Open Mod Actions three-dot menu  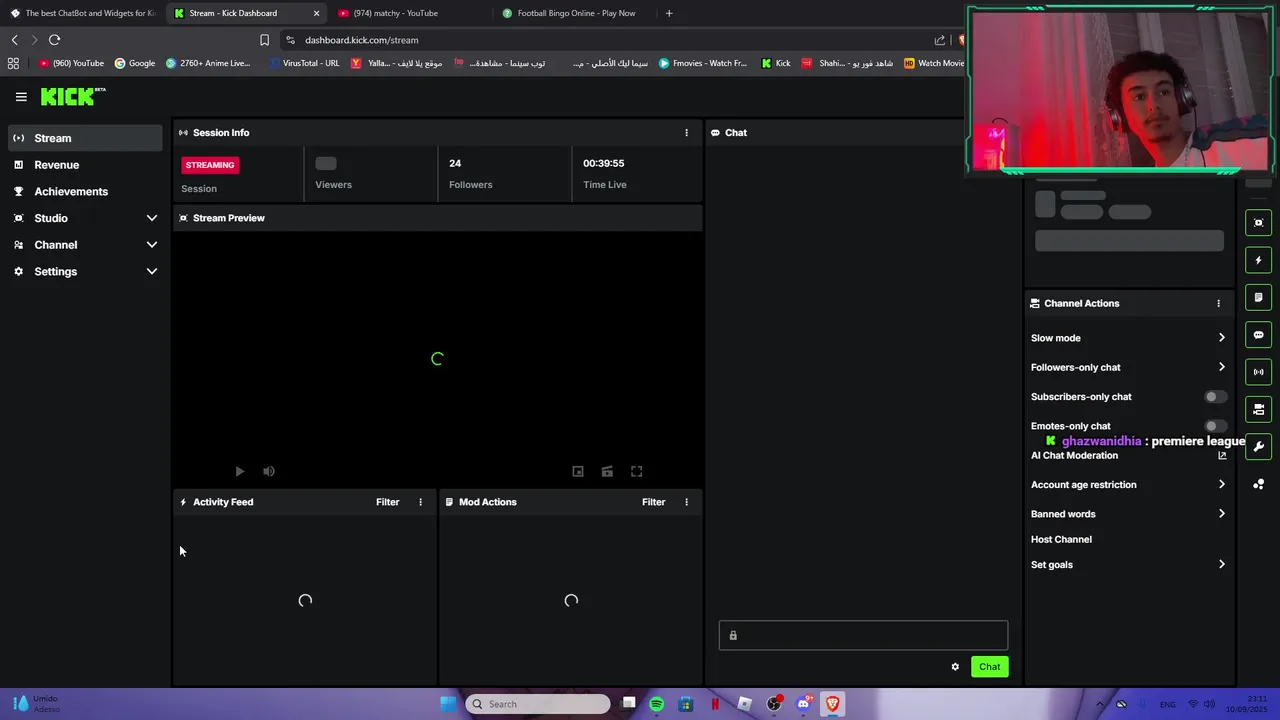[x=686, y=502]
